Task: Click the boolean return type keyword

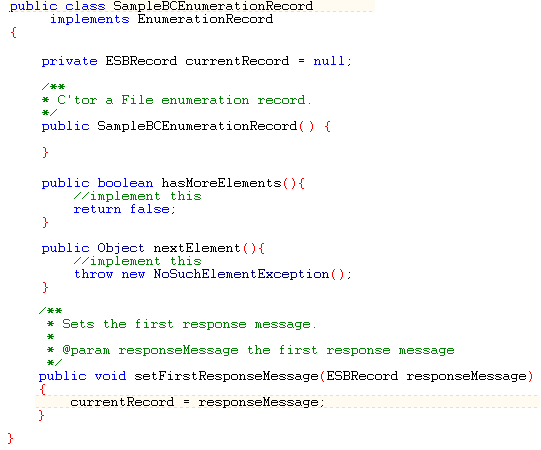Action: pyautogui.click(x=125, y=183)
